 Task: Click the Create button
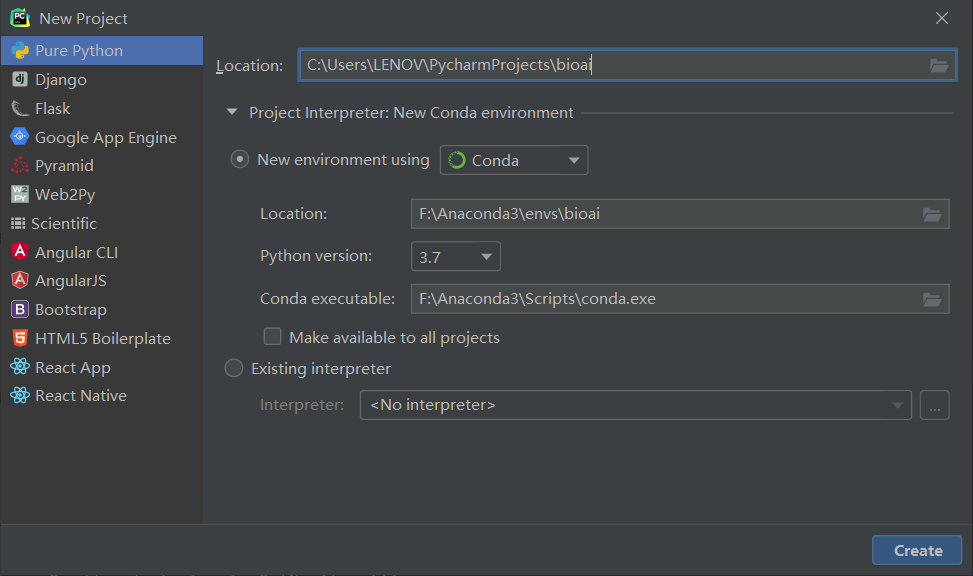click(x=917, y=550)
